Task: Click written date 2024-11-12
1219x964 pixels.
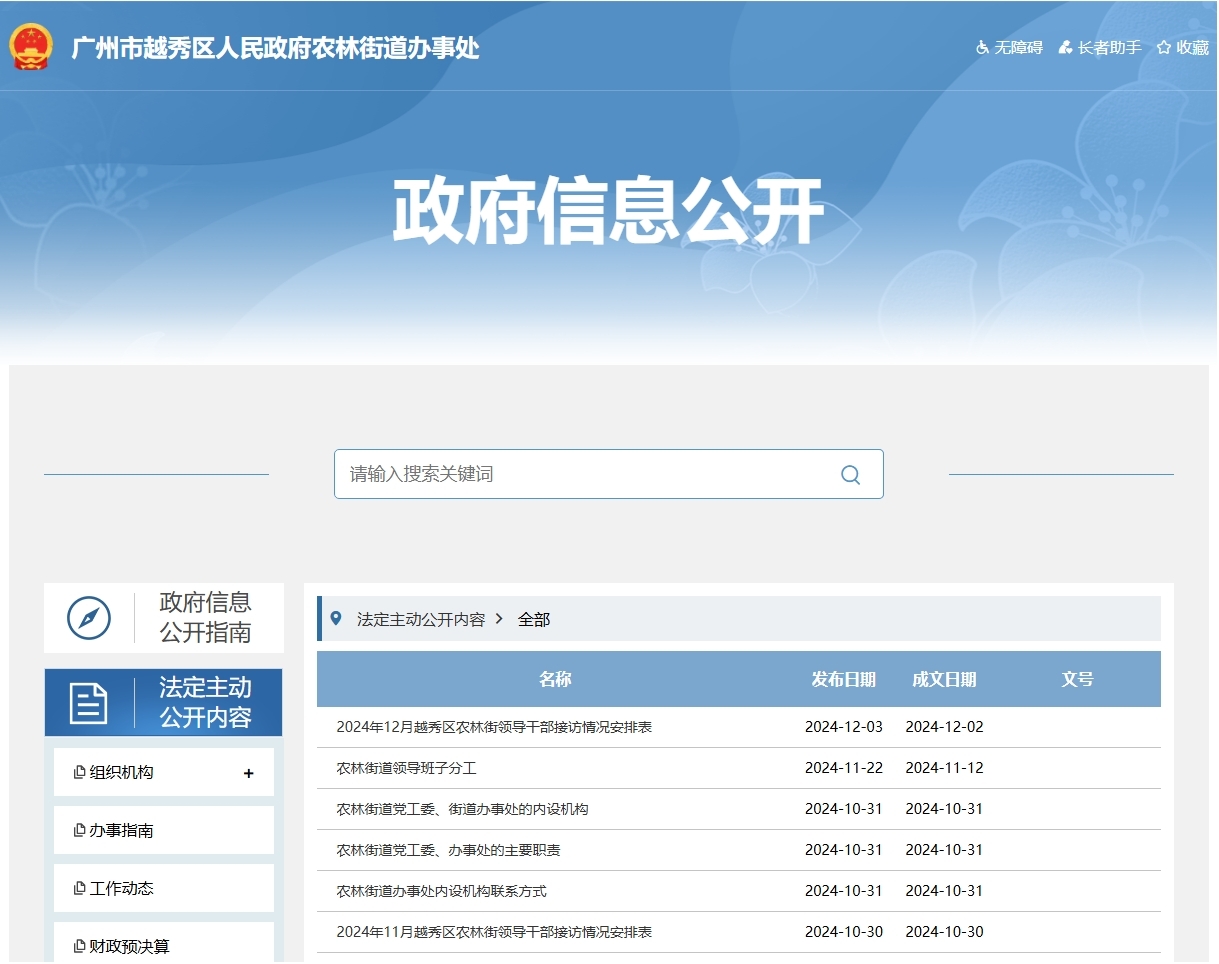Action: click(x=944, y=768)
